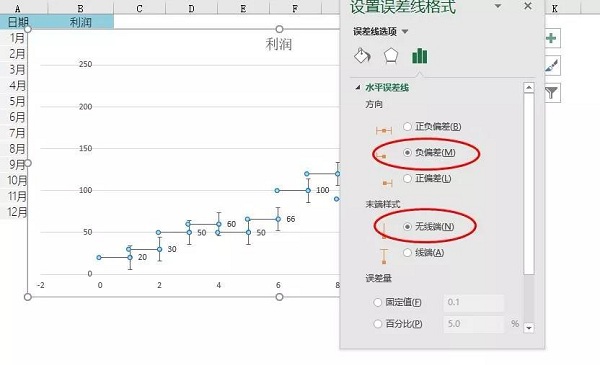Open the Fill & Line paint bucket tab

362,56
